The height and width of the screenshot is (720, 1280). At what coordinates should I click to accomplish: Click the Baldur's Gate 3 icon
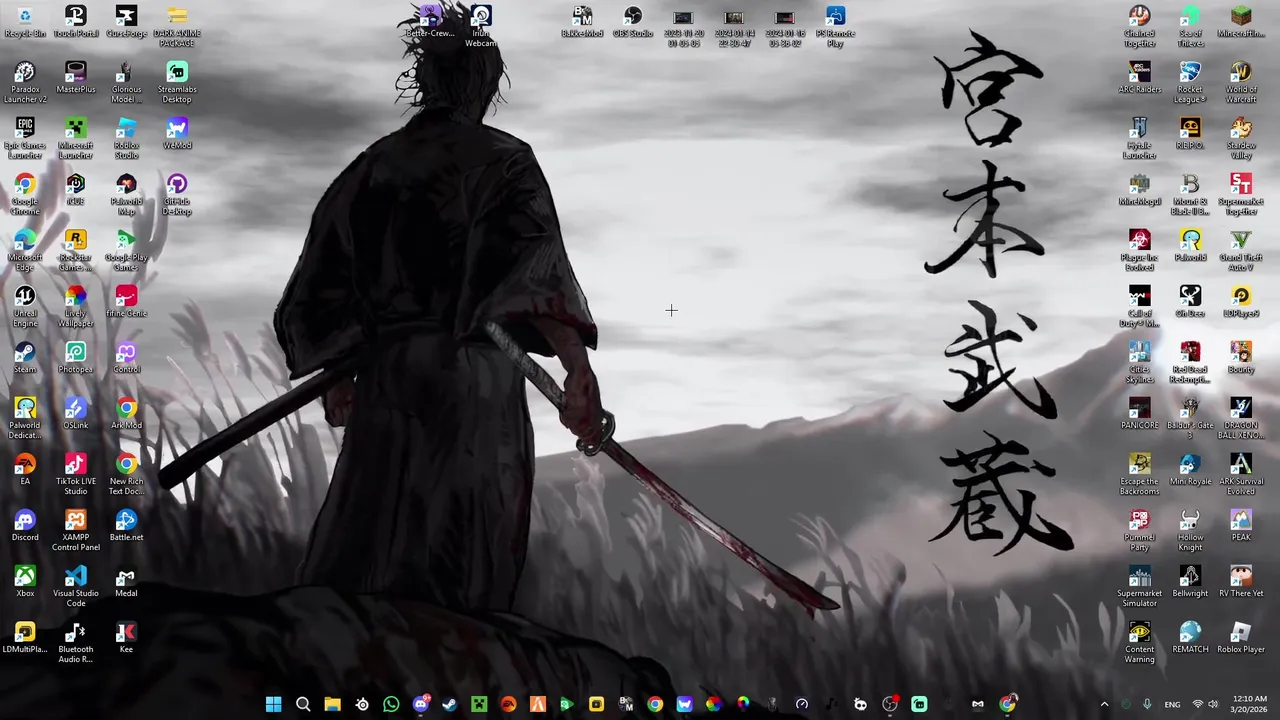[x=1190, y=419]
